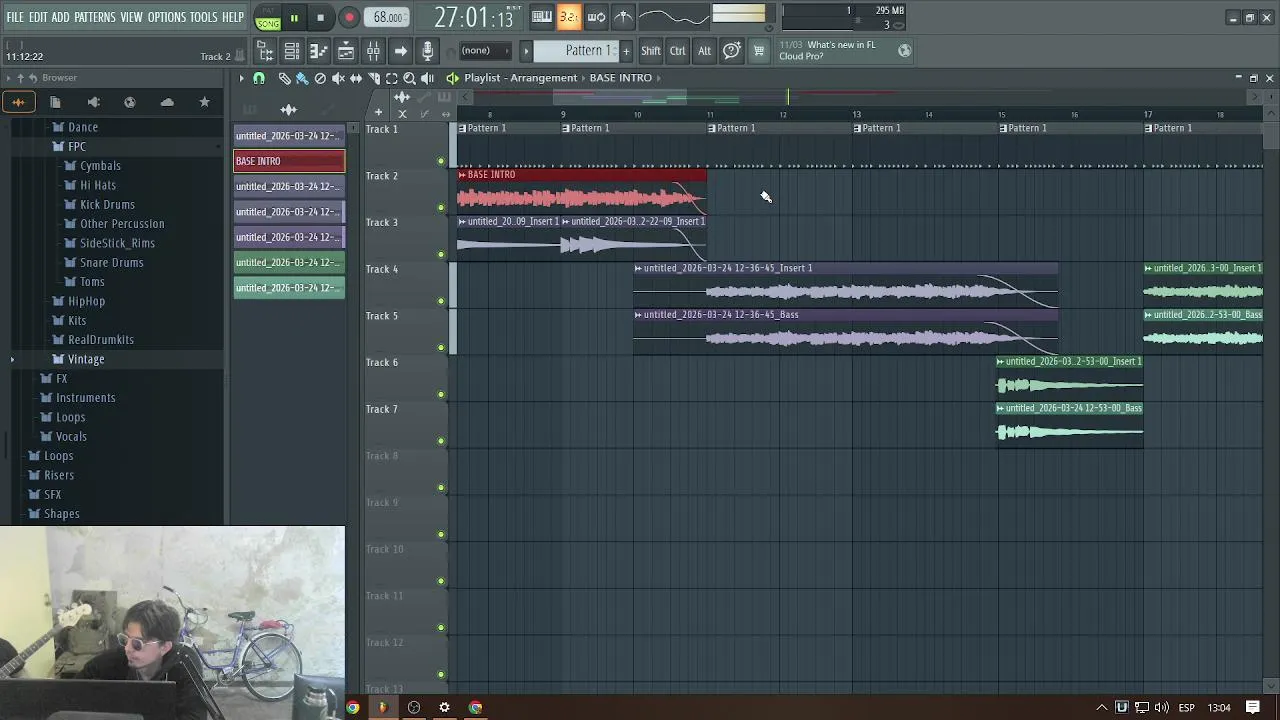The image size is (1280, 720).
Task: Click the right-arrow toolbar icon
Action: click(x=400, y=51)
